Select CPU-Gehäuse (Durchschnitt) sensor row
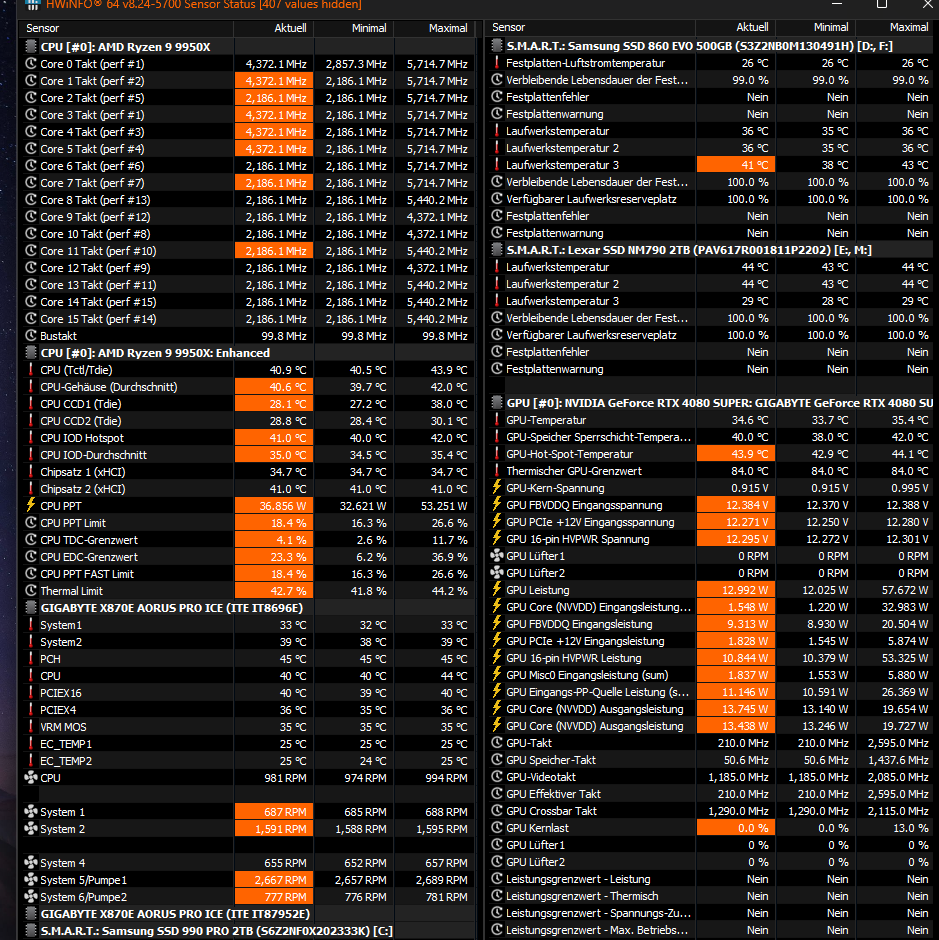Viewport: 939px width, 940px height. (247, 387)
